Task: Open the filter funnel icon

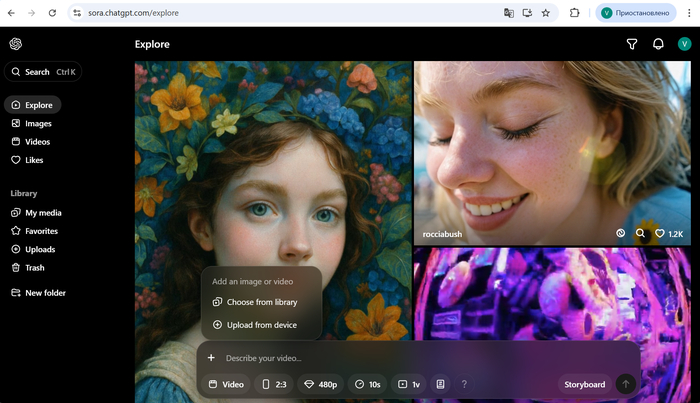Action: (x=632, y=44)
